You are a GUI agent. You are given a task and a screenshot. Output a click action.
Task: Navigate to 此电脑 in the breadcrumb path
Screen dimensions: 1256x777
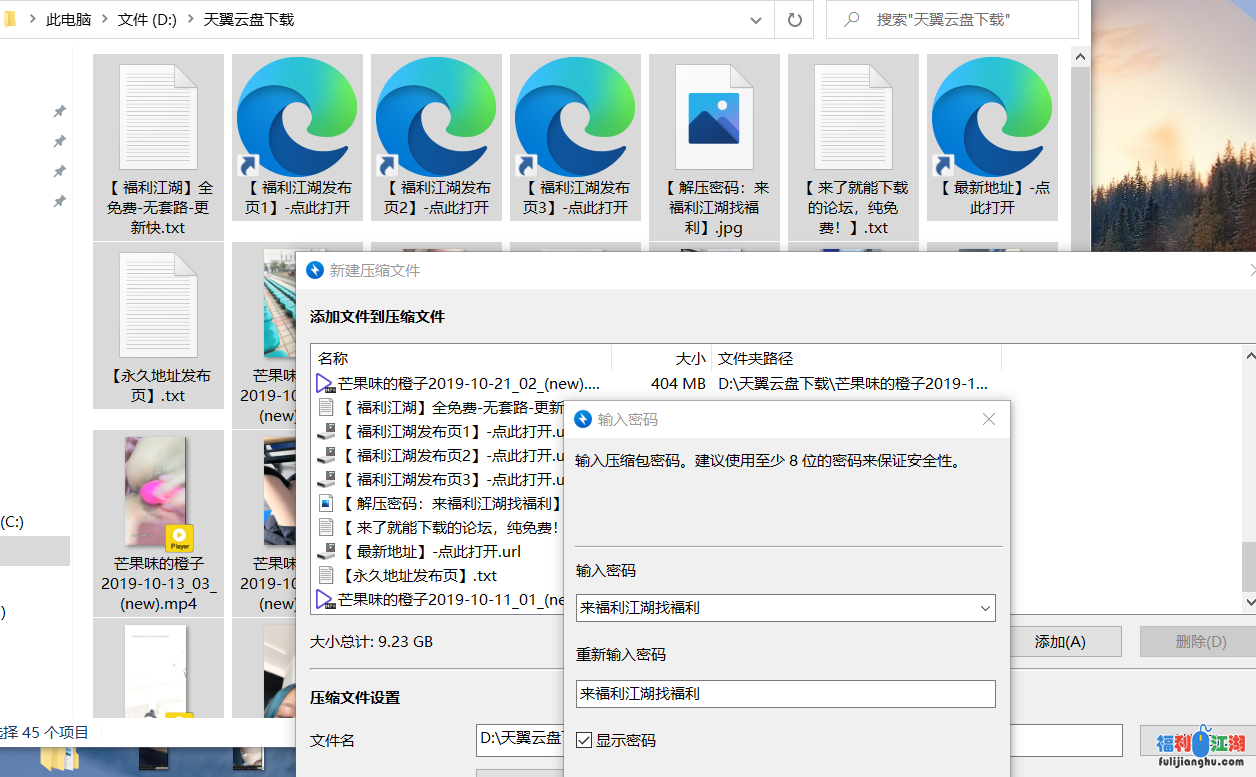click(x=70, y=20)
